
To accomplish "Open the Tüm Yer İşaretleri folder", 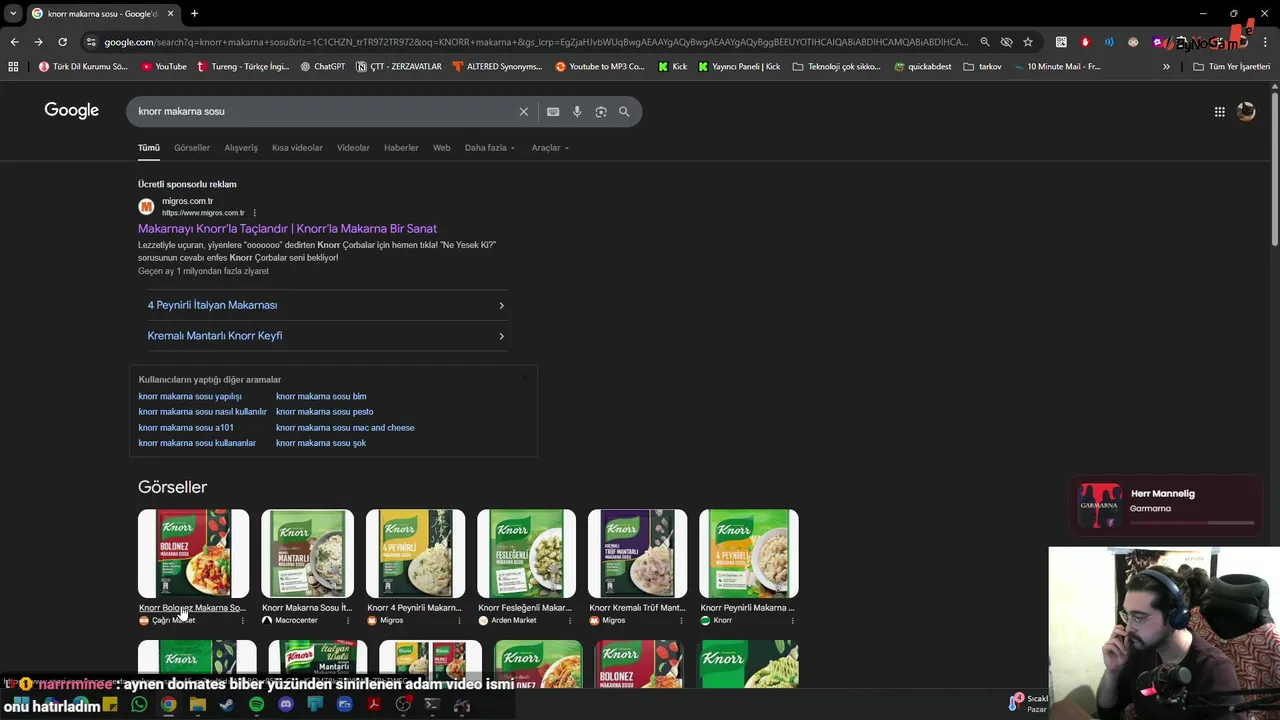I will click(x=1231, y=67).
